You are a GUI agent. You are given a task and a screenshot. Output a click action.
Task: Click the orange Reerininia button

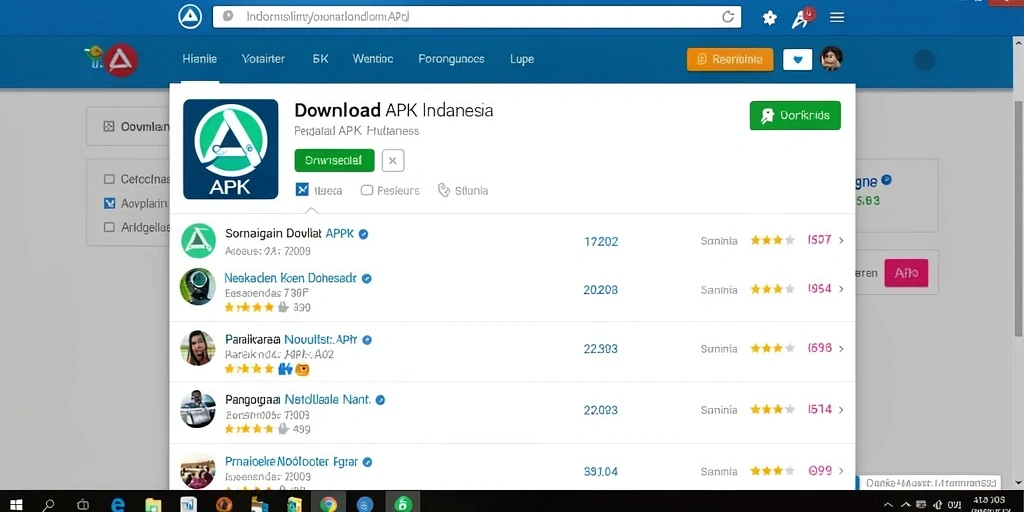coord(730,59)
